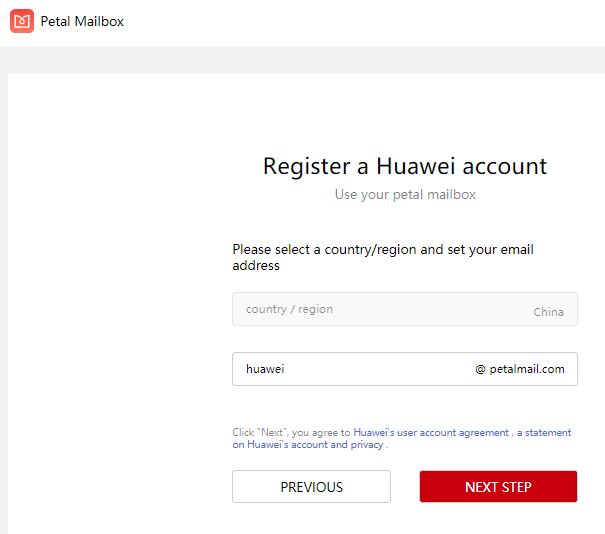Open the country / region selector
605x534 pixels.
tap(405, 309)
